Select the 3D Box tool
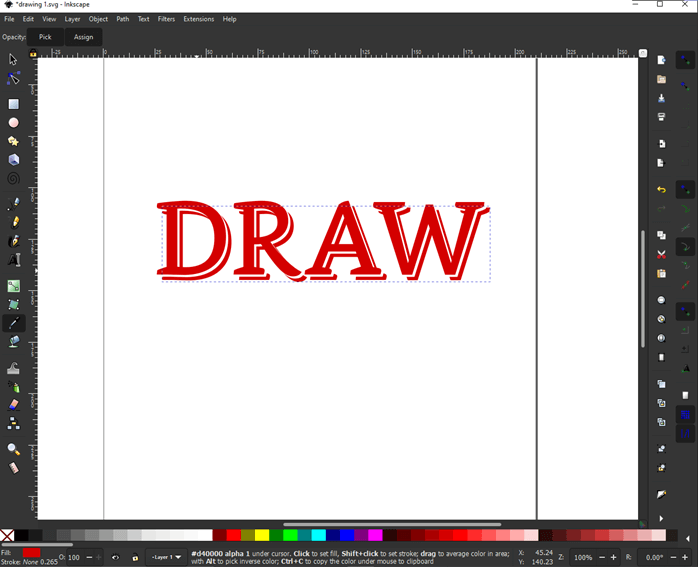Viewport: 698px width, 567px height. (13, 160)
